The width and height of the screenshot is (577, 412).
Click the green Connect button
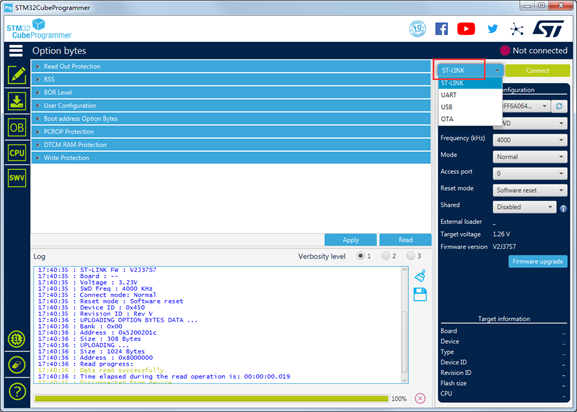tap(537, 70)
